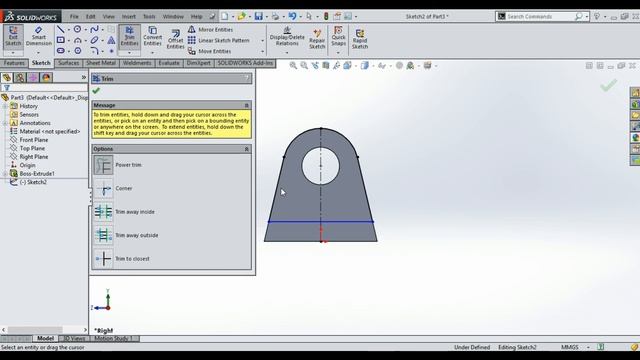
Task: Click the New document icon
Action: coord(225,16)
